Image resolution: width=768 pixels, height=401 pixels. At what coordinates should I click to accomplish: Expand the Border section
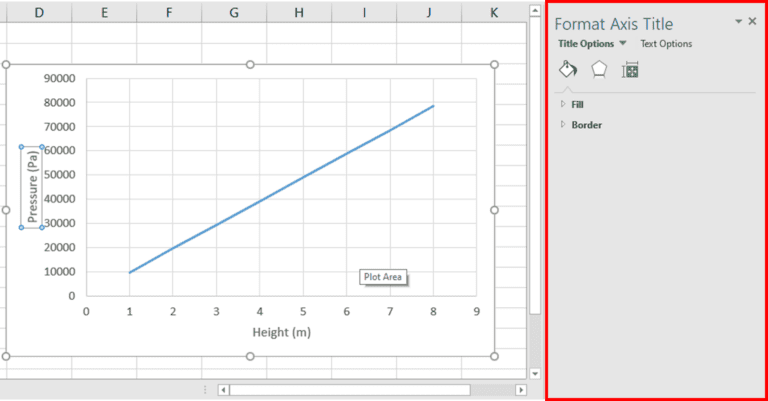[x=586, y=125]
